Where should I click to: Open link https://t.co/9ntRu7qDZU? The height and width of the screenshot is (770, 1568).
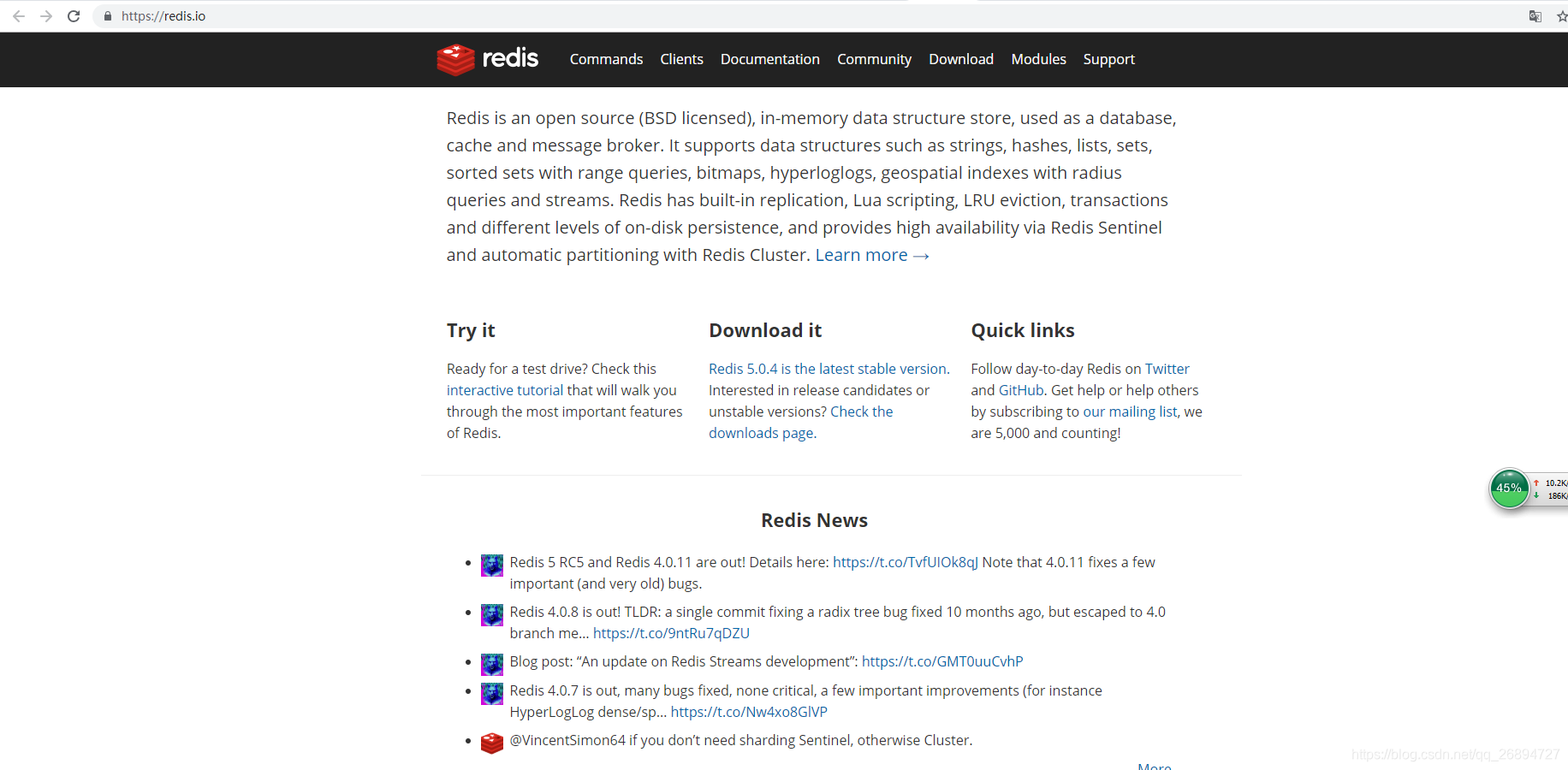coord(671,633)
